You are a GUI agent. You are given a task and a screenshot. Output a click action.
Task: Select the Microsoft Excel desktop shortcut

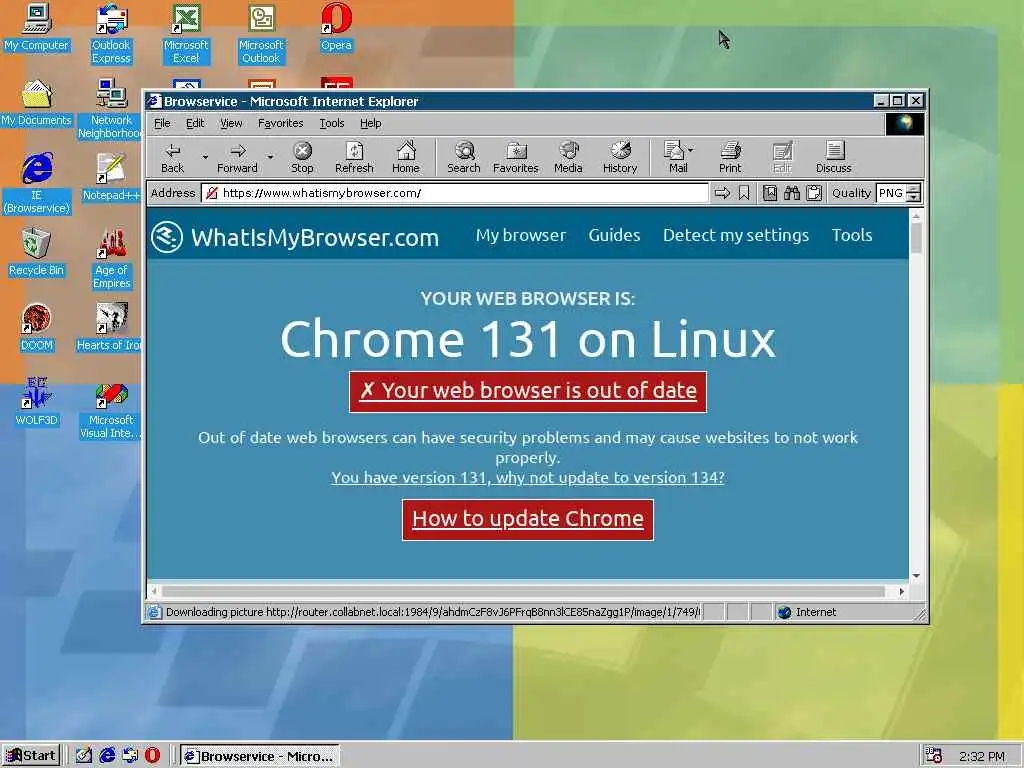[x=186, y=34]
